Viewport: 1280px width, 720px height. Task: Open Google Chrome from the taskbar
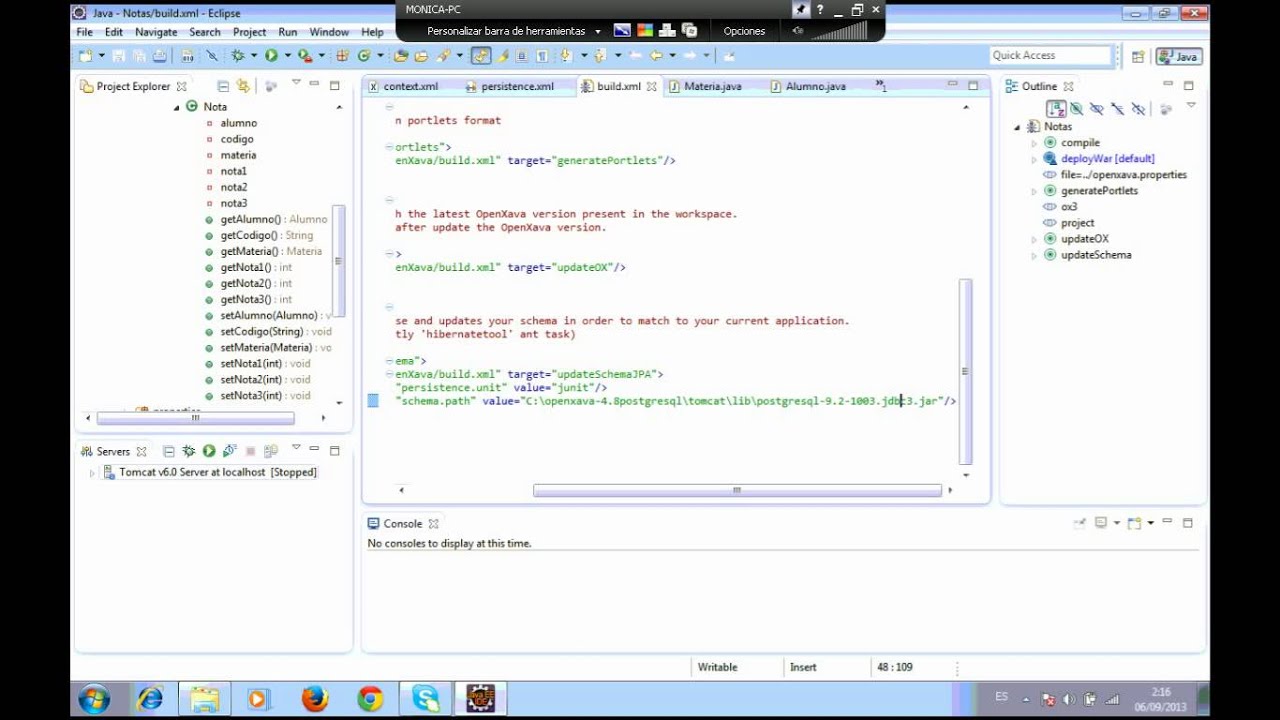tap(370, 698)
